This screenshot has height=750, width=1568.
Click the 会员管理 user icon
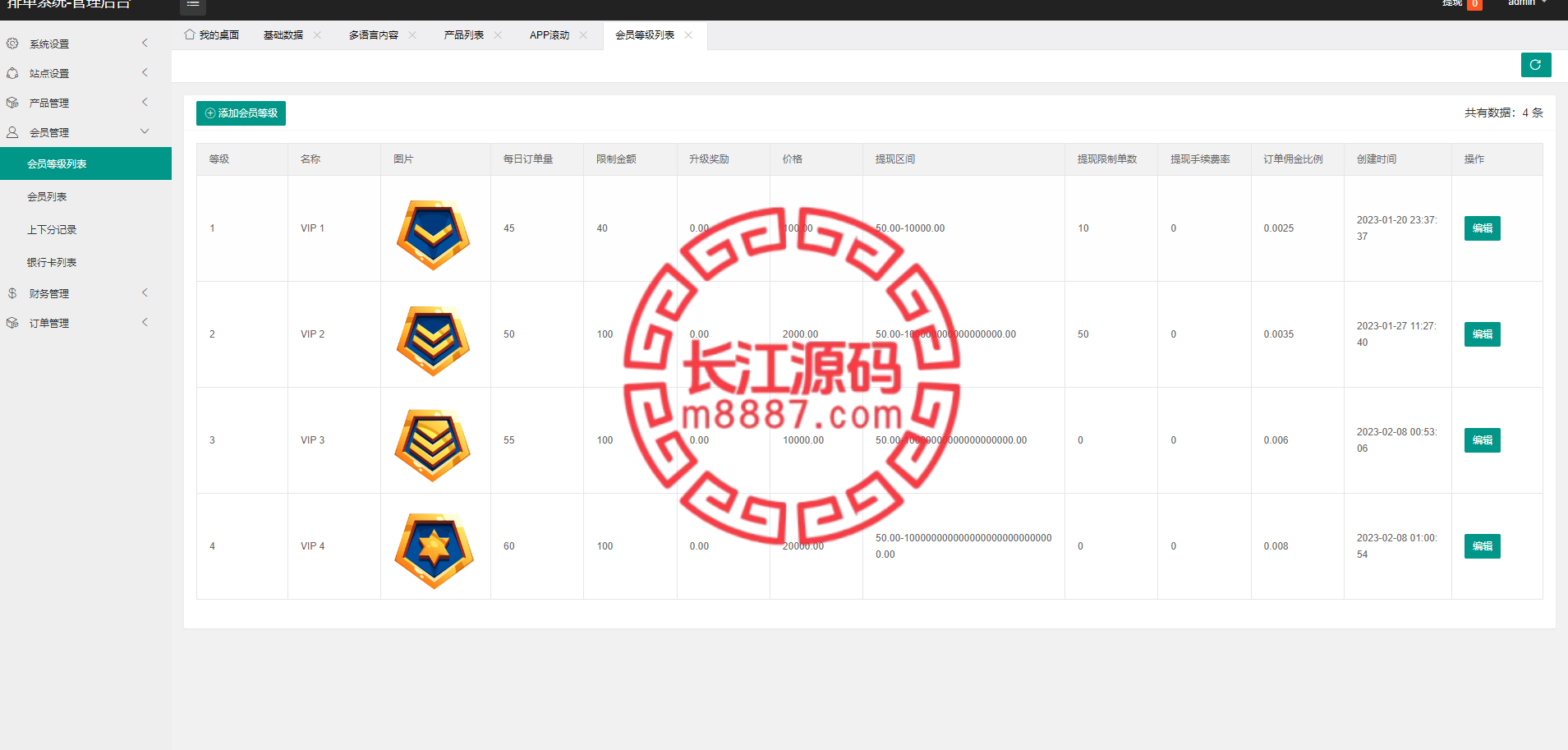click(x=12, y=132)
